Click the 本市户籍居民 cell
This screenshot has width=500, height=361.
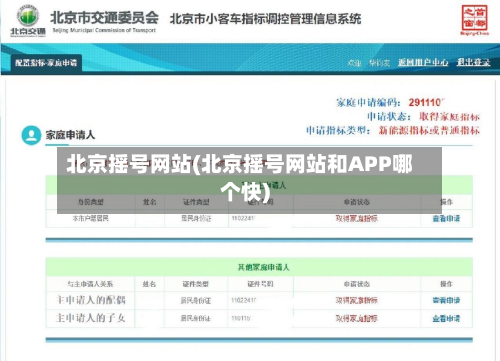point(90,218)
